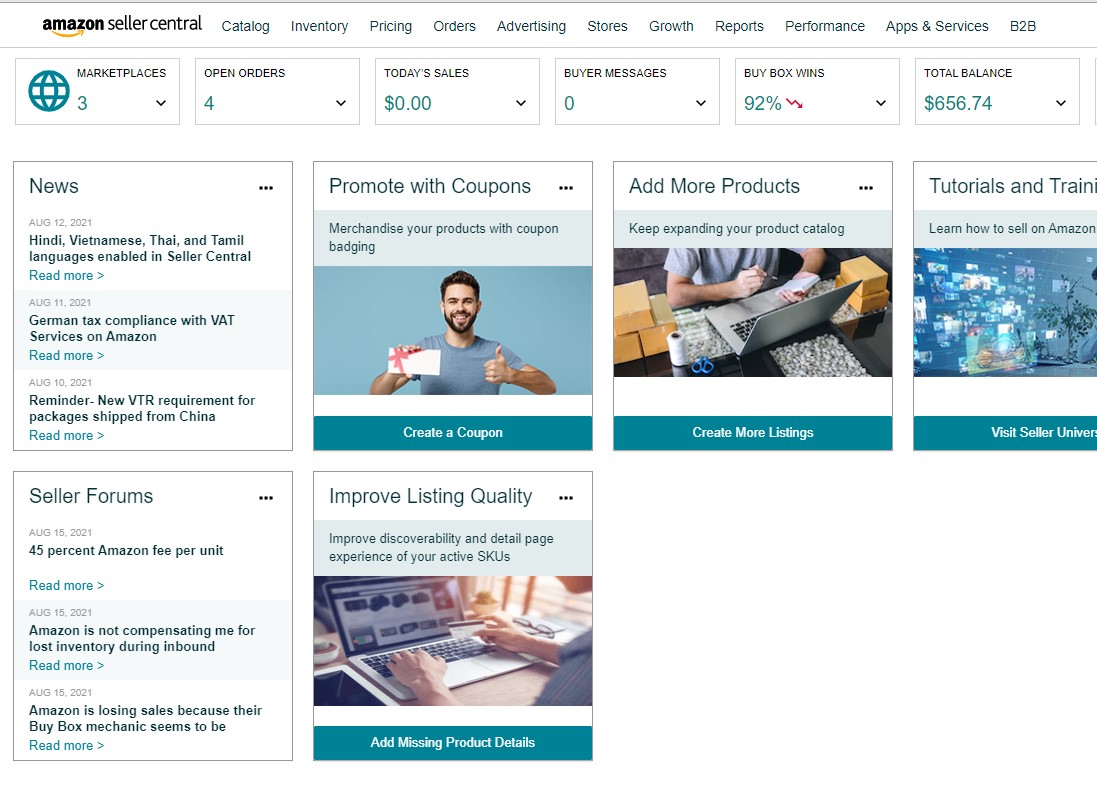Click the Add More Products heading
Screen dimensions: 1097x808
click(x=714, y=186)
